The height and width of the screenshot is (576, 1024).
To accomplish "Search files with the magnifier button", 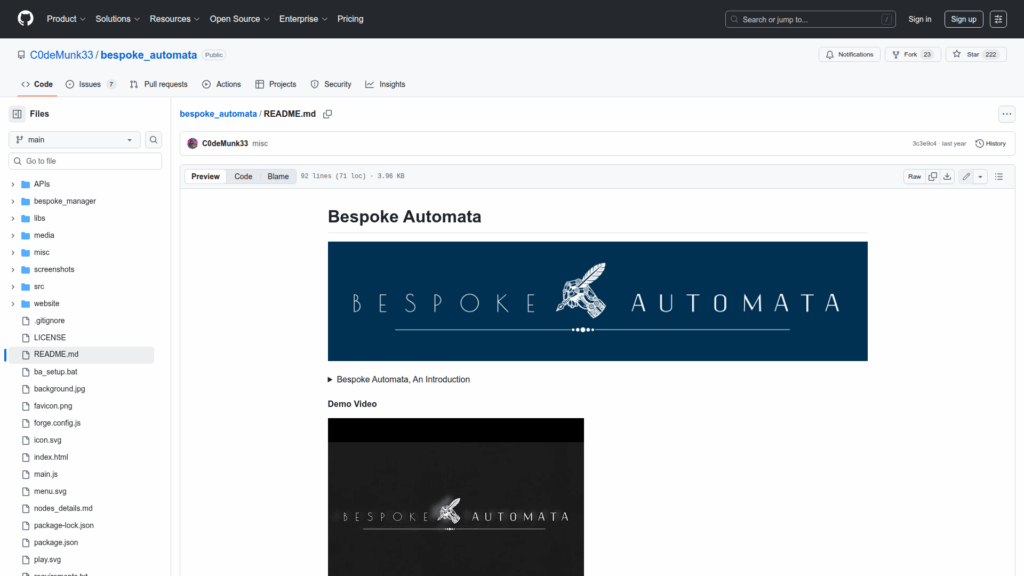I will 153,140.
